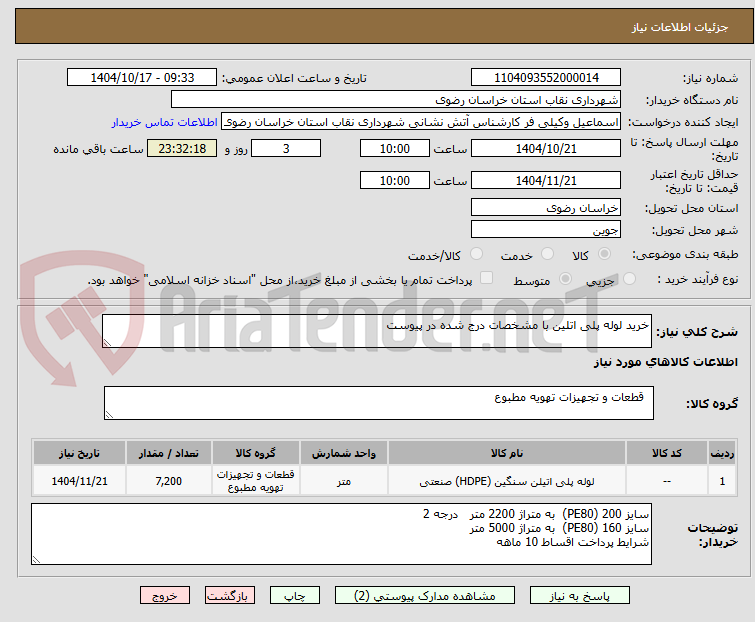Click the خروج exit button

pos(165,596)
